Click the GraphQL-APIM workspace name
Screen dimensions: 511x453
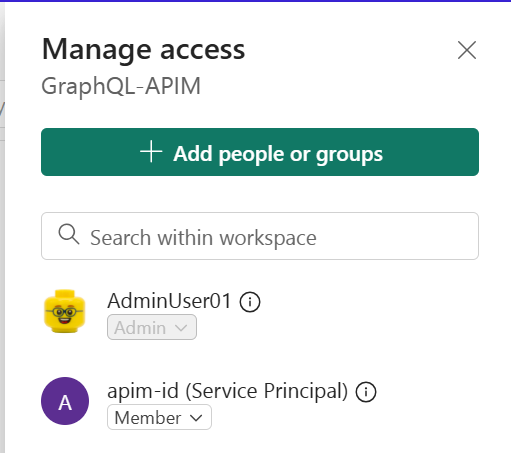(121, 86)
